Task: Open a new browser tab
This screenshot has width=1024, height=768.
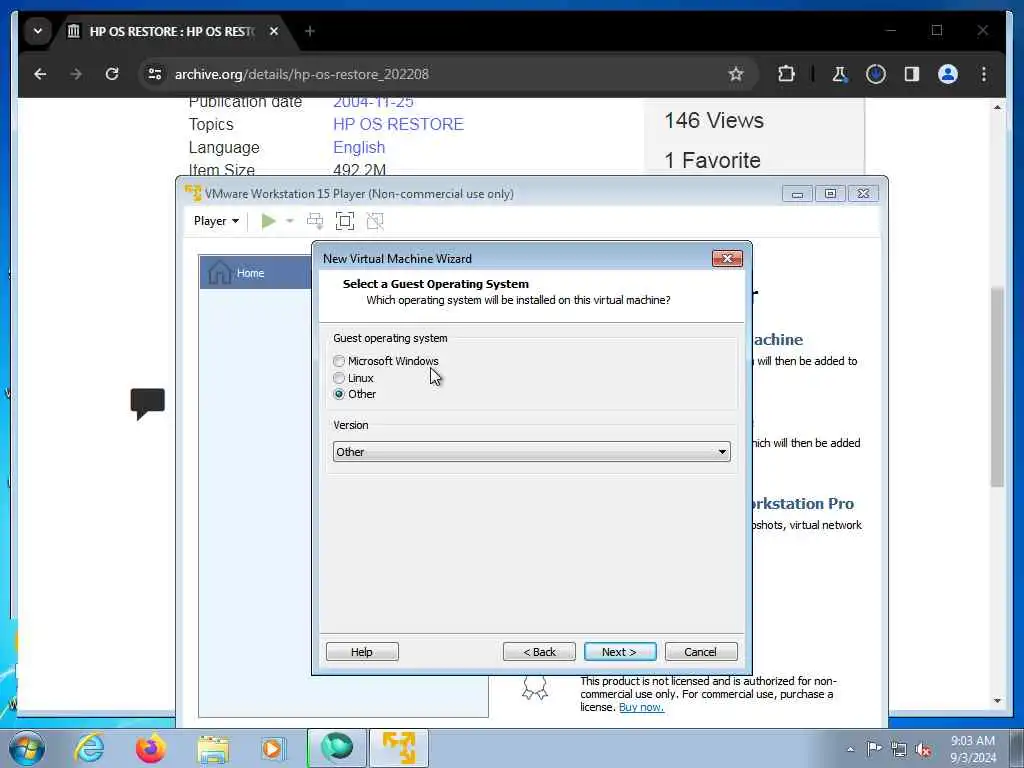Action: (x=310, y=31)
